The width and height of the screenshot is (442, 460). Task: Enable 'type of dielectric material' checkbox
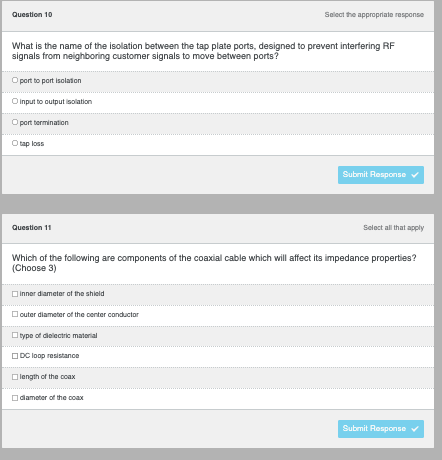pyautogui.click(x=15, y=335)
